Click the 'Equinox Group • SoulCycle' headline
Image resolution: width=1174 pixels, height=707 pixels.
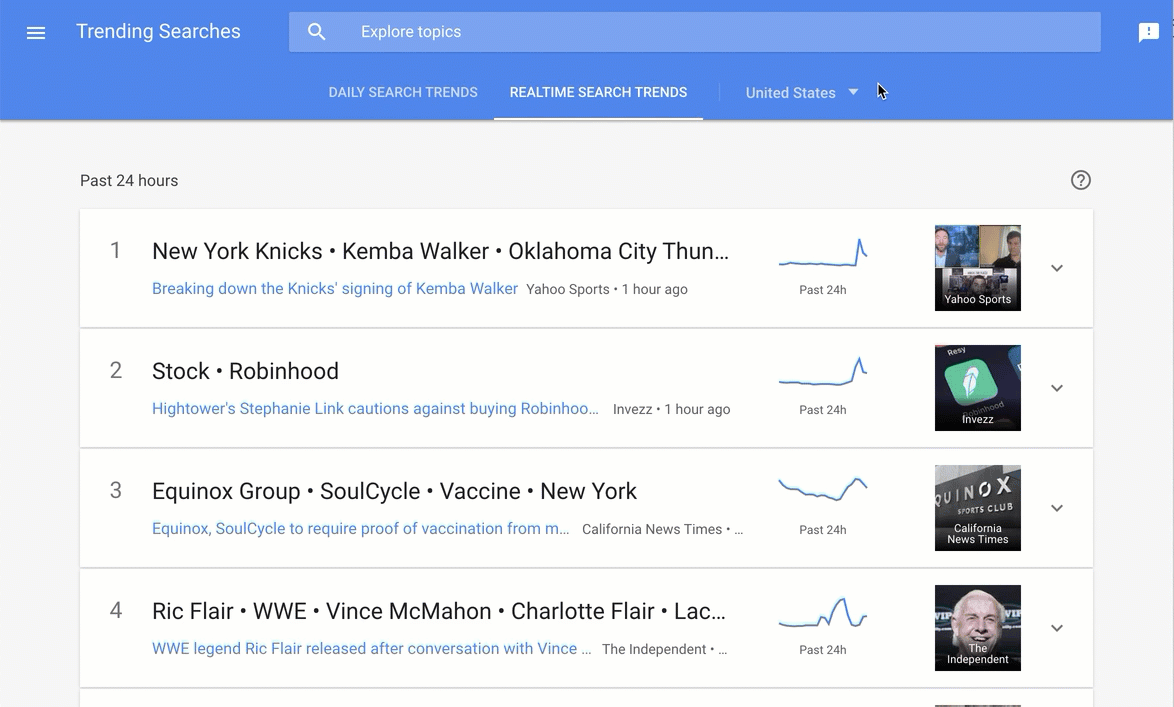395,491
